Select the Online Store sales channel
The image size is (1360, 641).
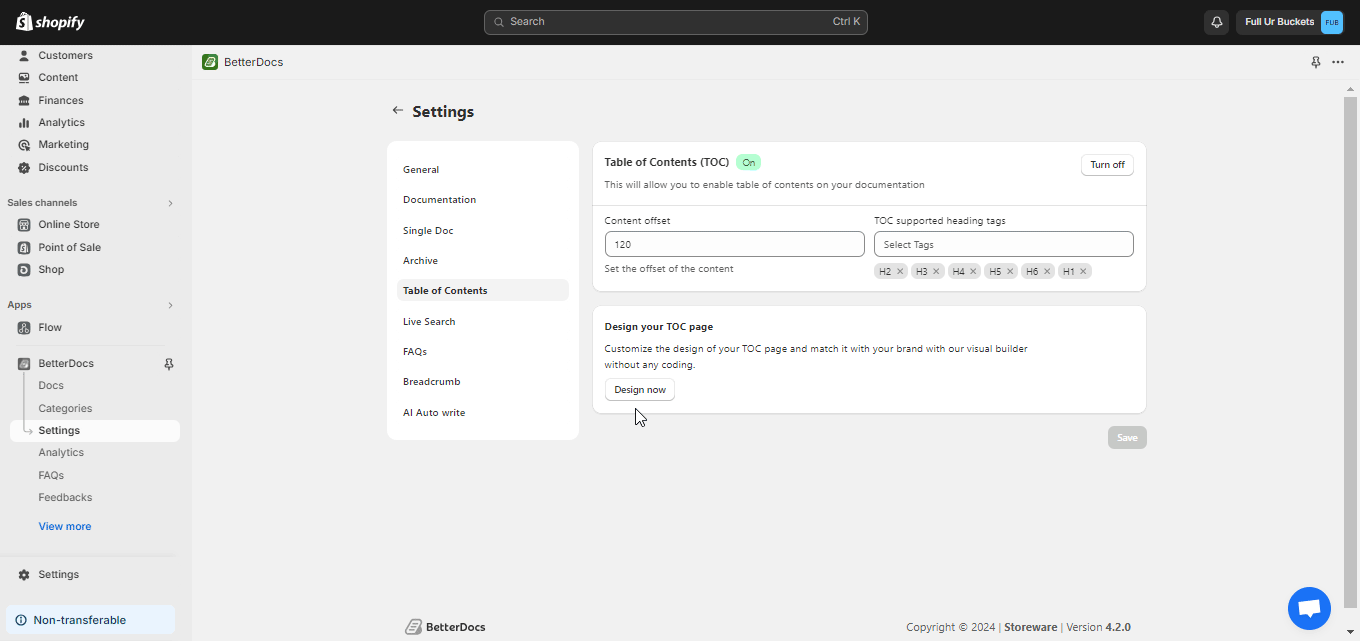pyautogui.click(x=67, y=224)
